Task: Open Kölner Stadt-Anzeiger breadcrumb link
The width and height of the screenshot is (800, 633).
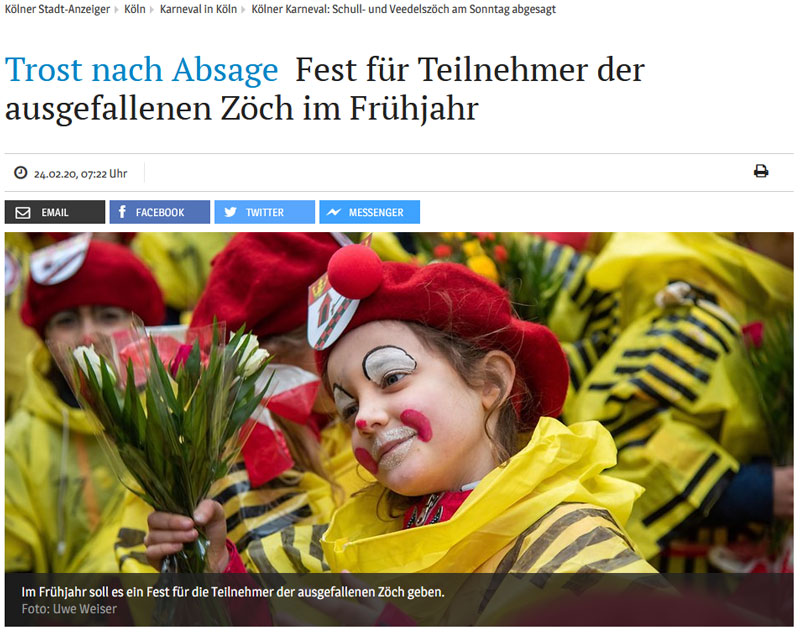Action: point(57,9)
